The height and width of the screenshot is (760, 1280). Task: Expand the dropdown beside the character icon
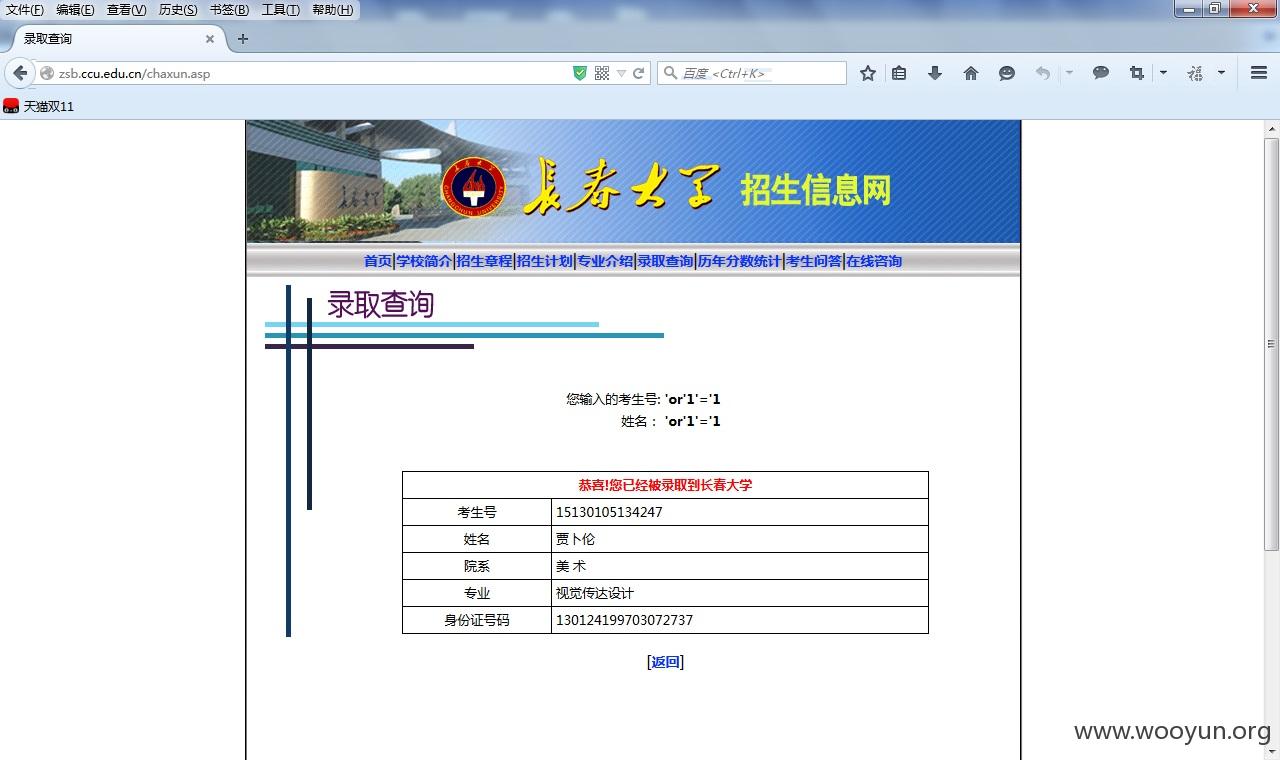(1221, 73)
